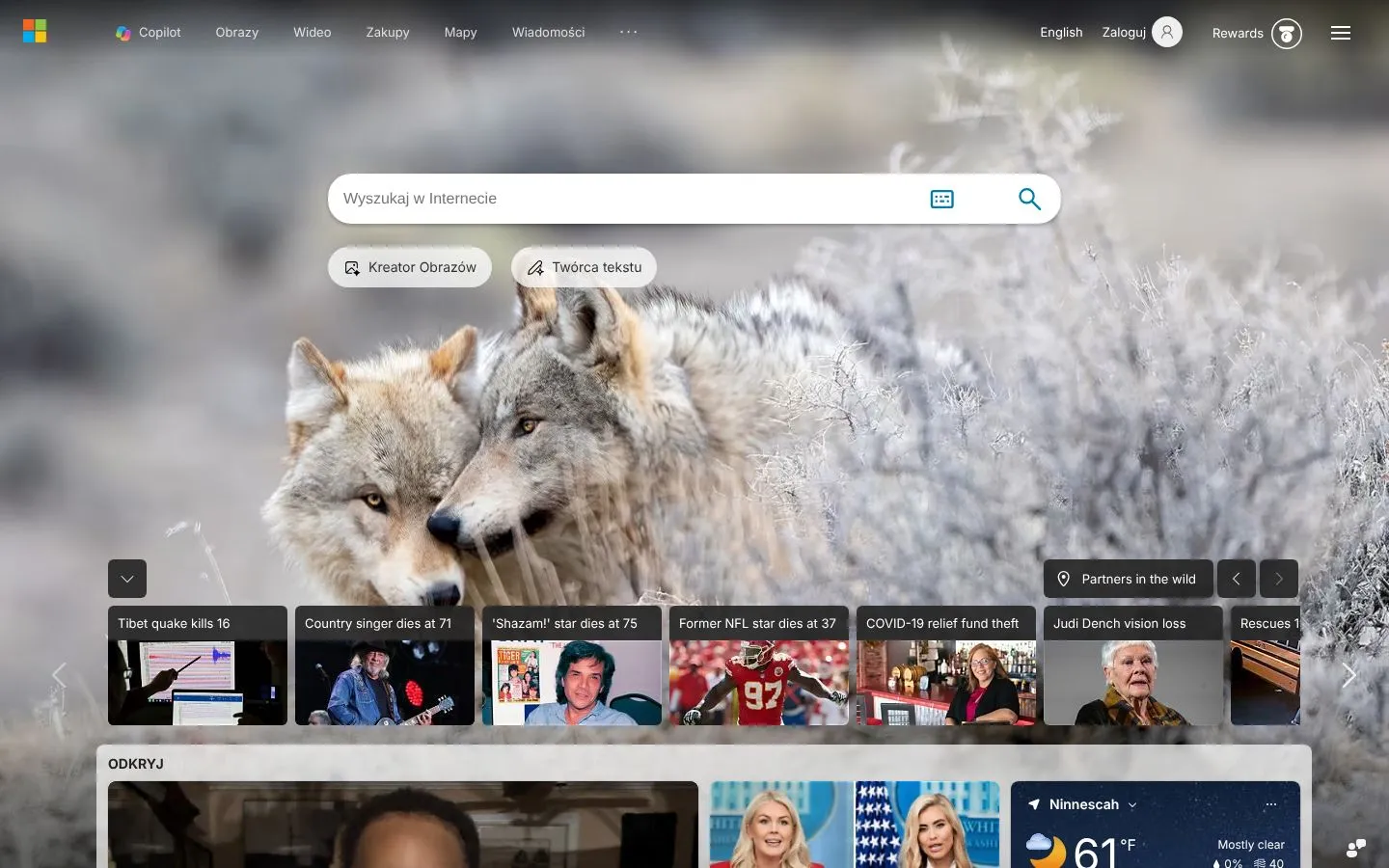Open the Wiadomości tab
Viewport: 1389px width, 868px height.
click(549, 32)
